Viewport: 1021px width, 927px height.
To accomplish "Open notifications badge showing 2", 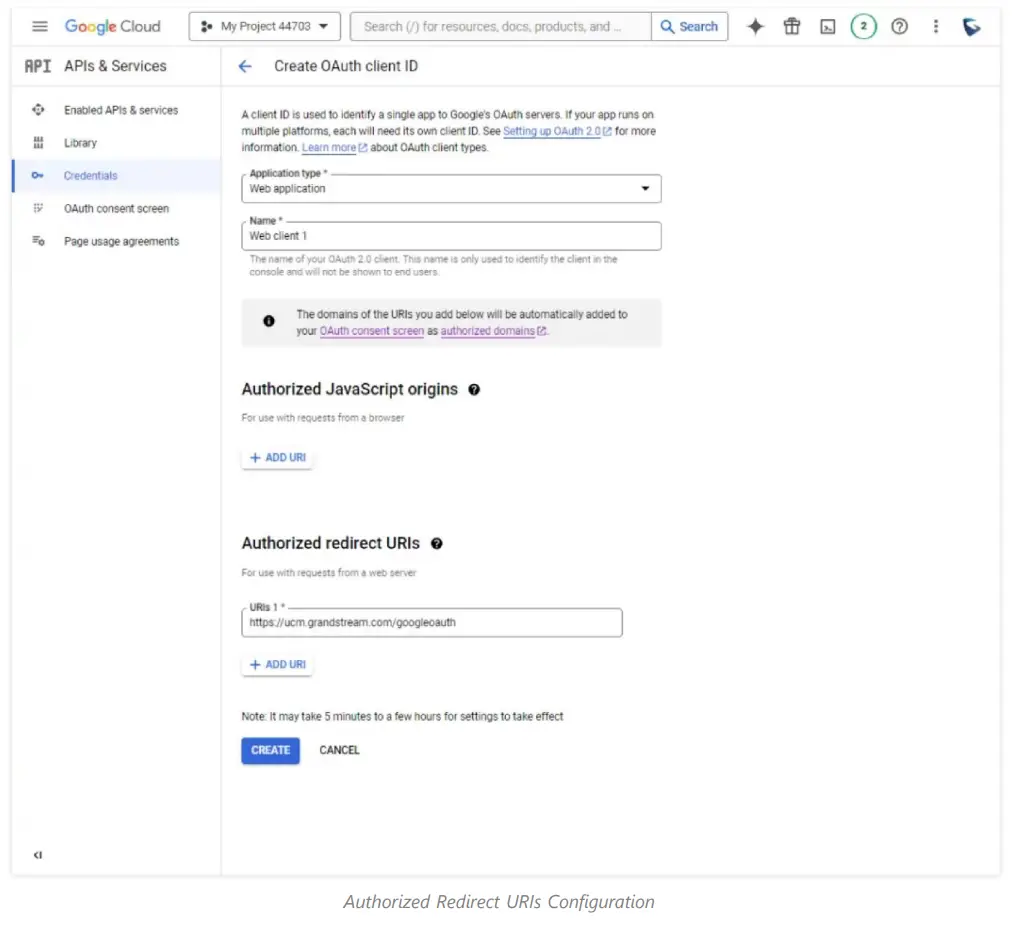I will [863, 27].
